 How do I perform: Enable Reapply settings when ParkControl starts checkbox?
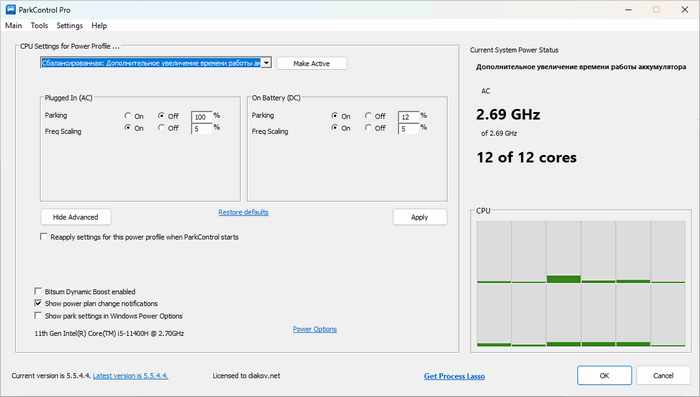click(43, 237)
